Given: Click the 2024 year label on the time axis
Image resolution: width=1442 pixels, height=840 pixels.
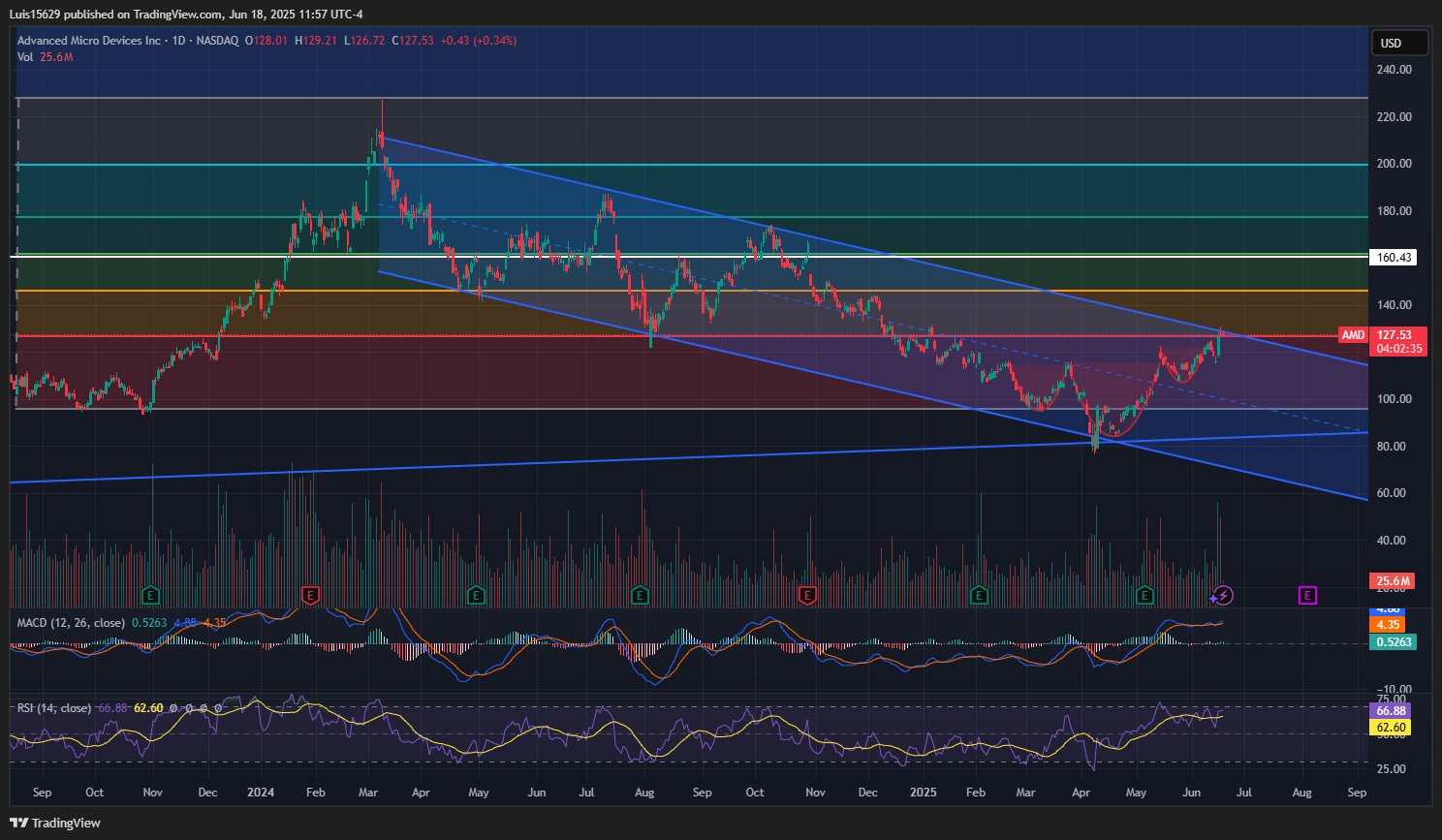Looking at the screenshot, I should click(261, 793).
